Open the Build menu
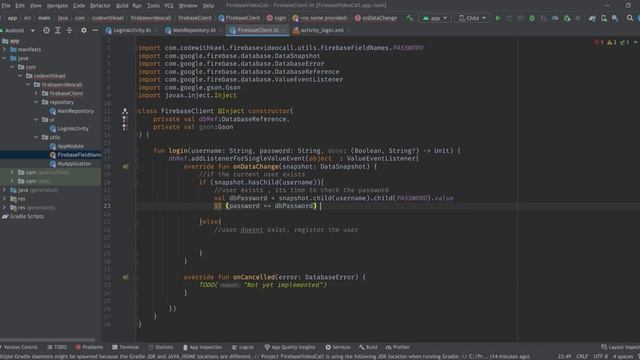The height and width of the screenshot is (360, 640). [x=122, y=6]
